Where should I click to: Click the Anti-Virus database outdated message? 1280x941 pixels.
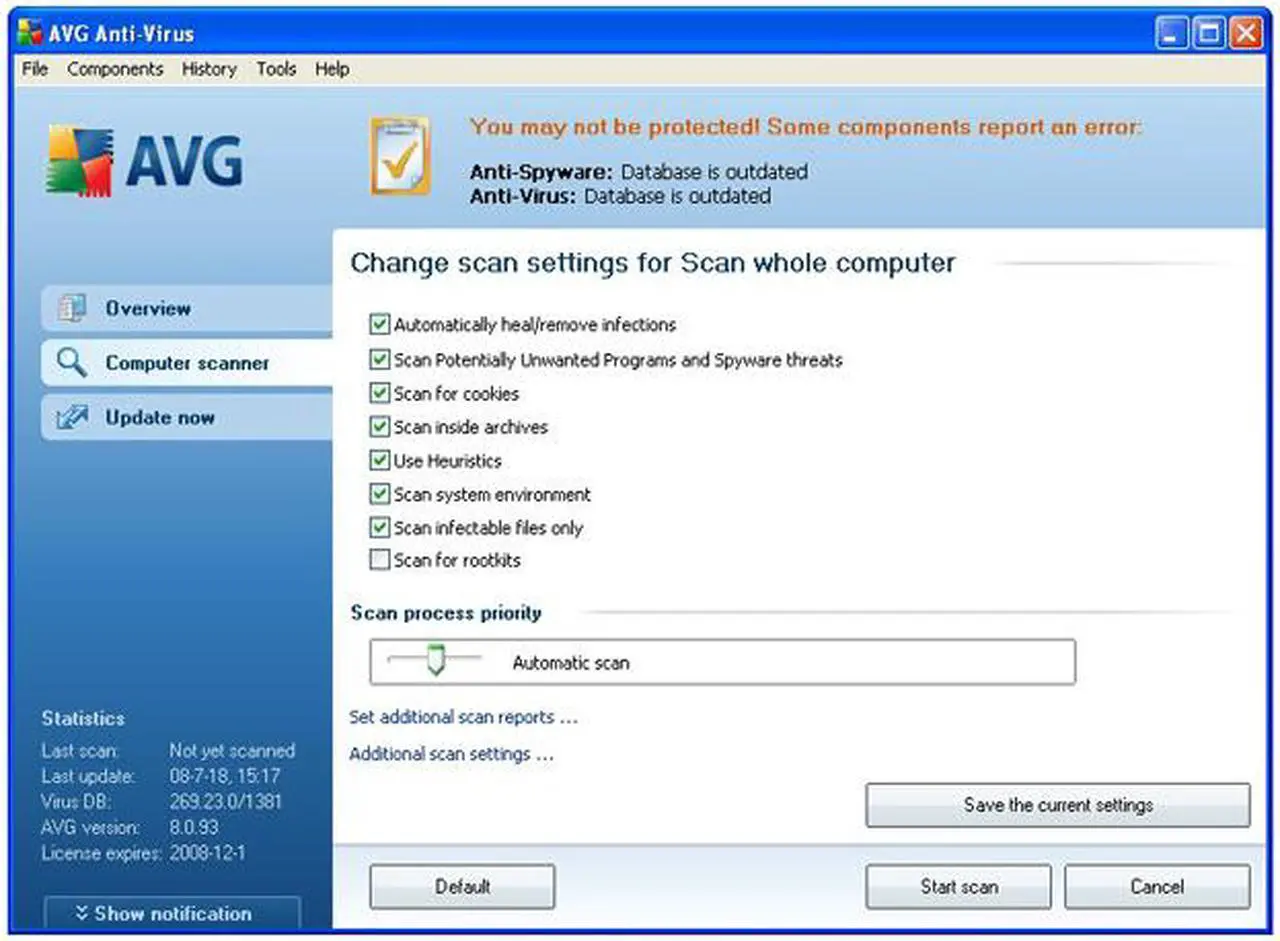coord(620,197)
